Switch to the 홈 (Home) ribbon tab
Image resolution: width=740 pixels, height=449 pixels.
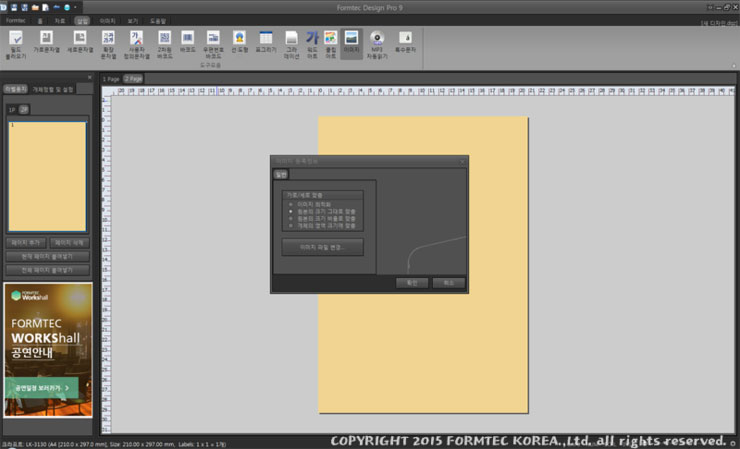pyautogui.click(x=40, y=21)
